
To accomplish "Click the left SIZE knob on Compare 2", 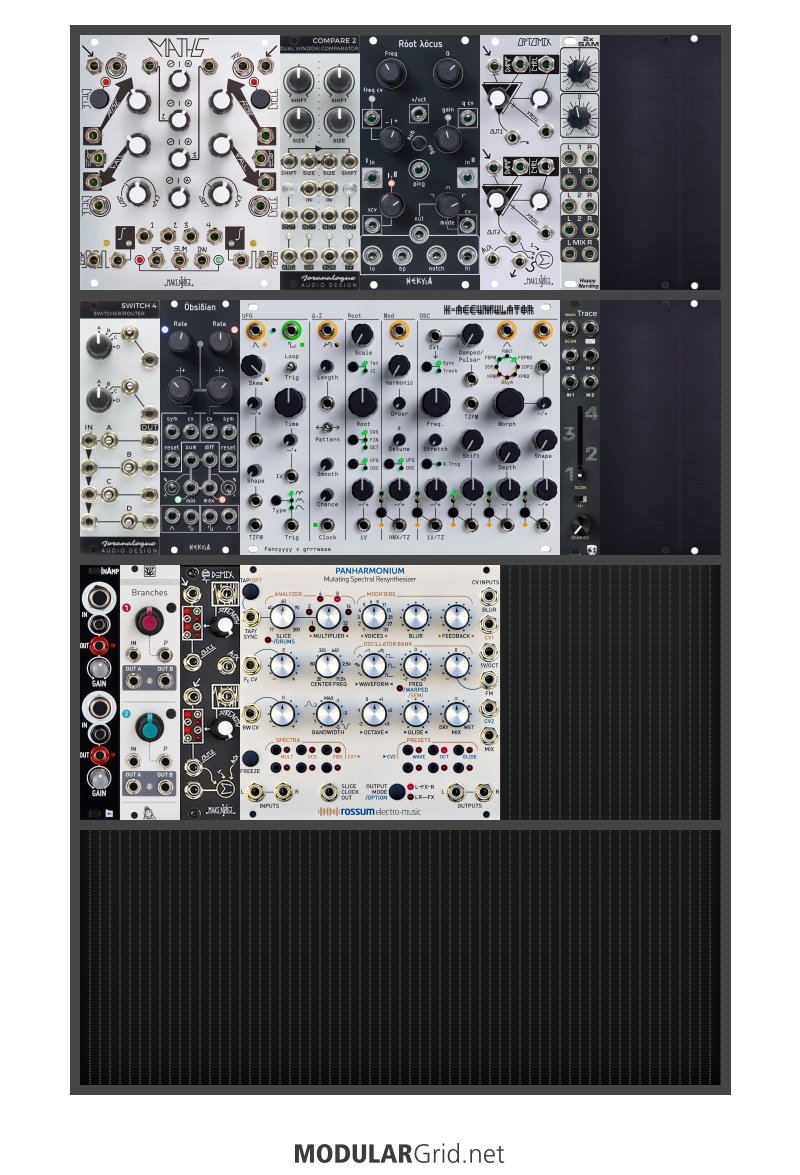I will 299,120.
